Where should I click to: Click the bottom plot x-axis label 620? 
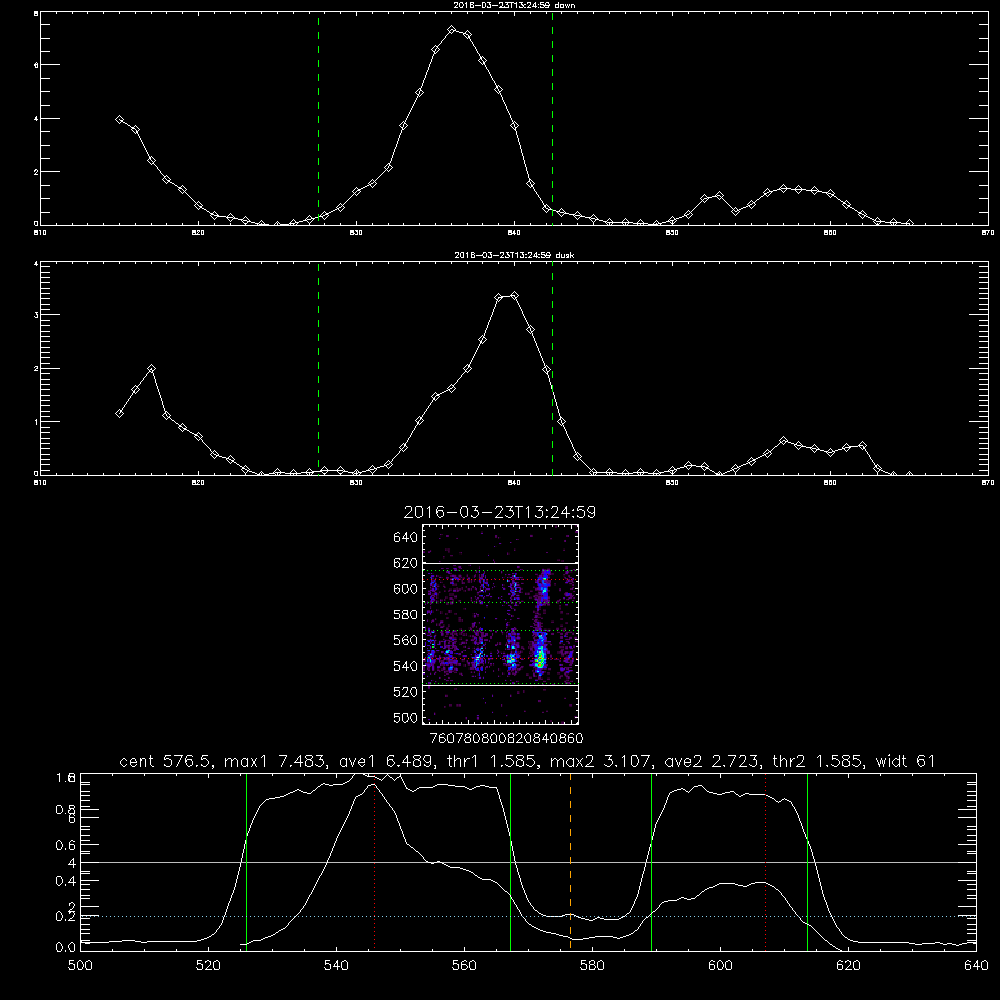[x=848, y=965]
